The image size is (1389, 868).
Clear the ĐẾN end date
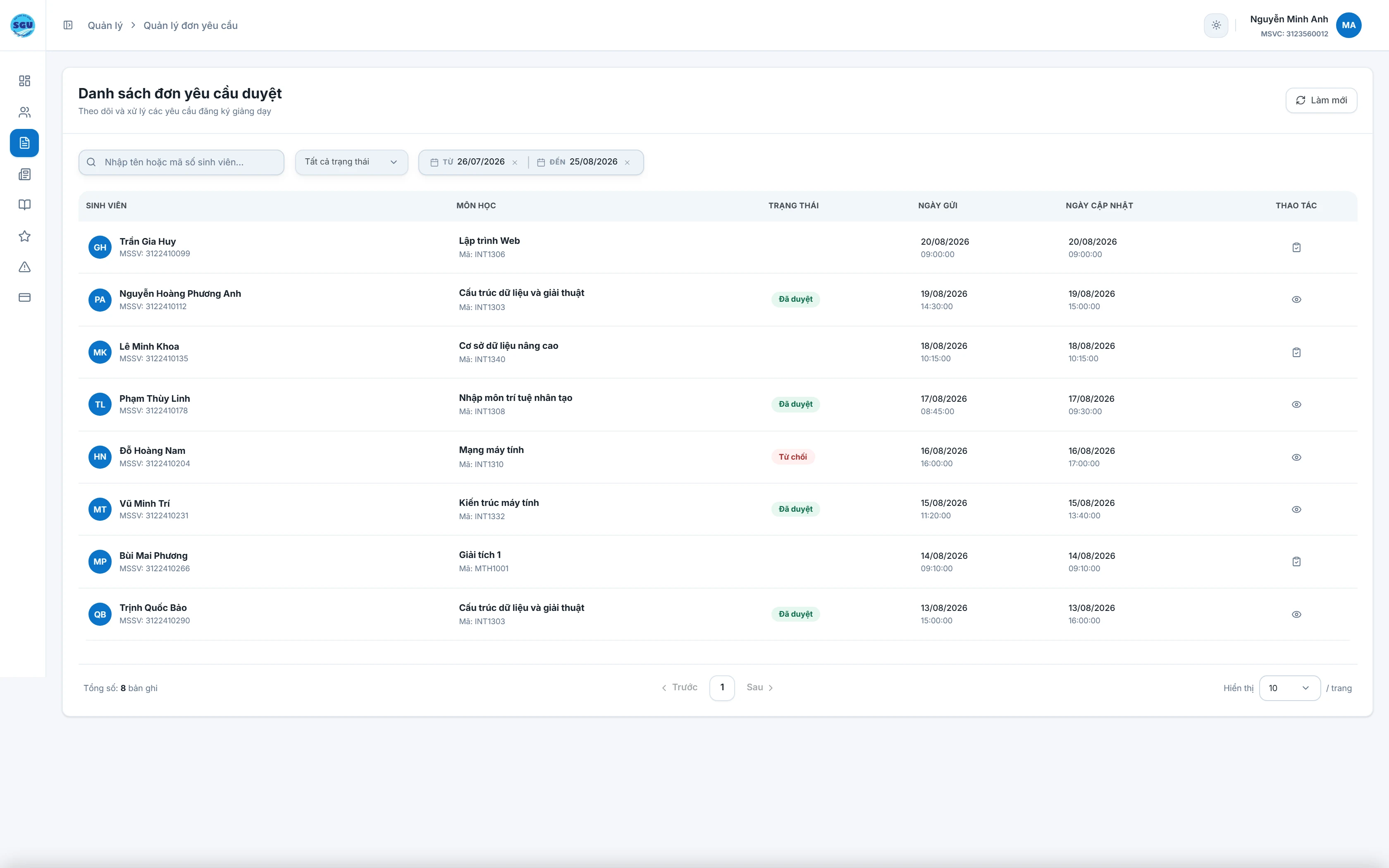tap(628, 163)
